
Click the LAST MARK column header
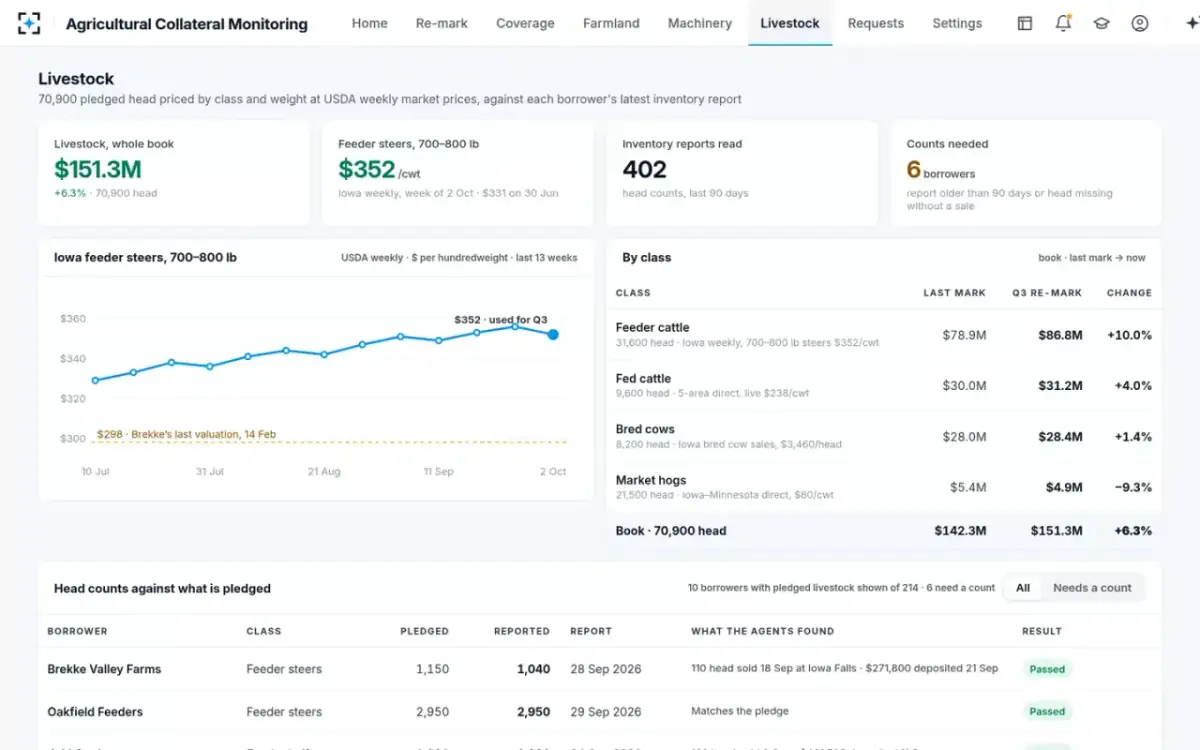(x=954, y=293)
